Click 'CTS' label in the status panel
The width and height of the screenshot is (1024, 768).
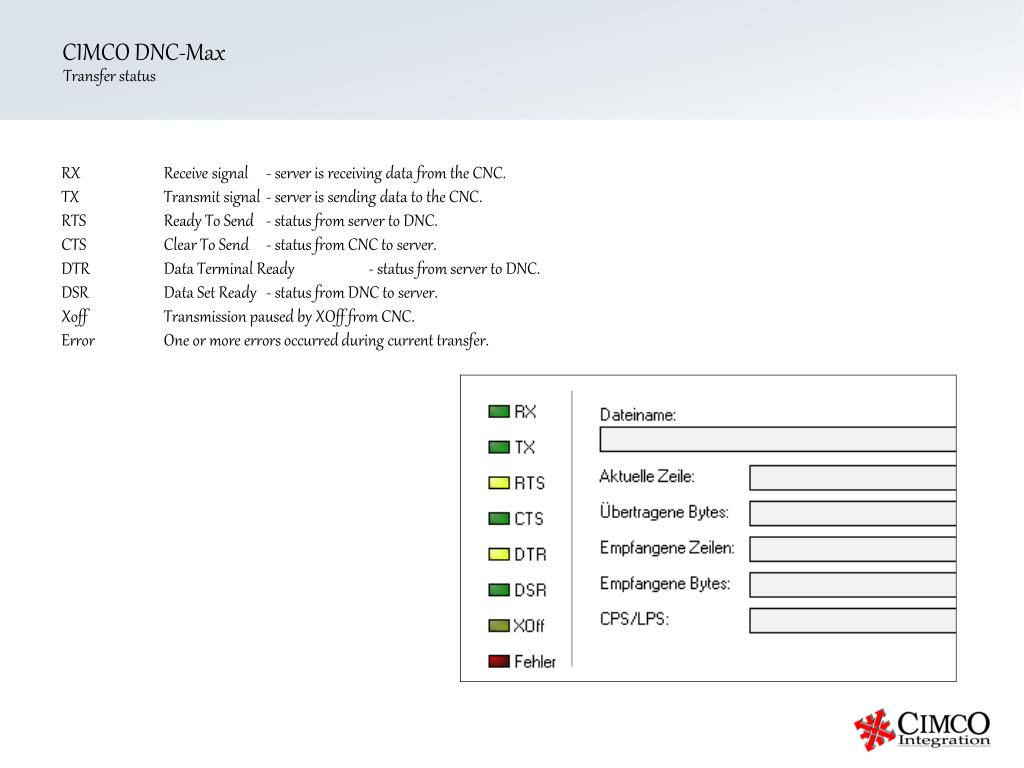[529, 519]
